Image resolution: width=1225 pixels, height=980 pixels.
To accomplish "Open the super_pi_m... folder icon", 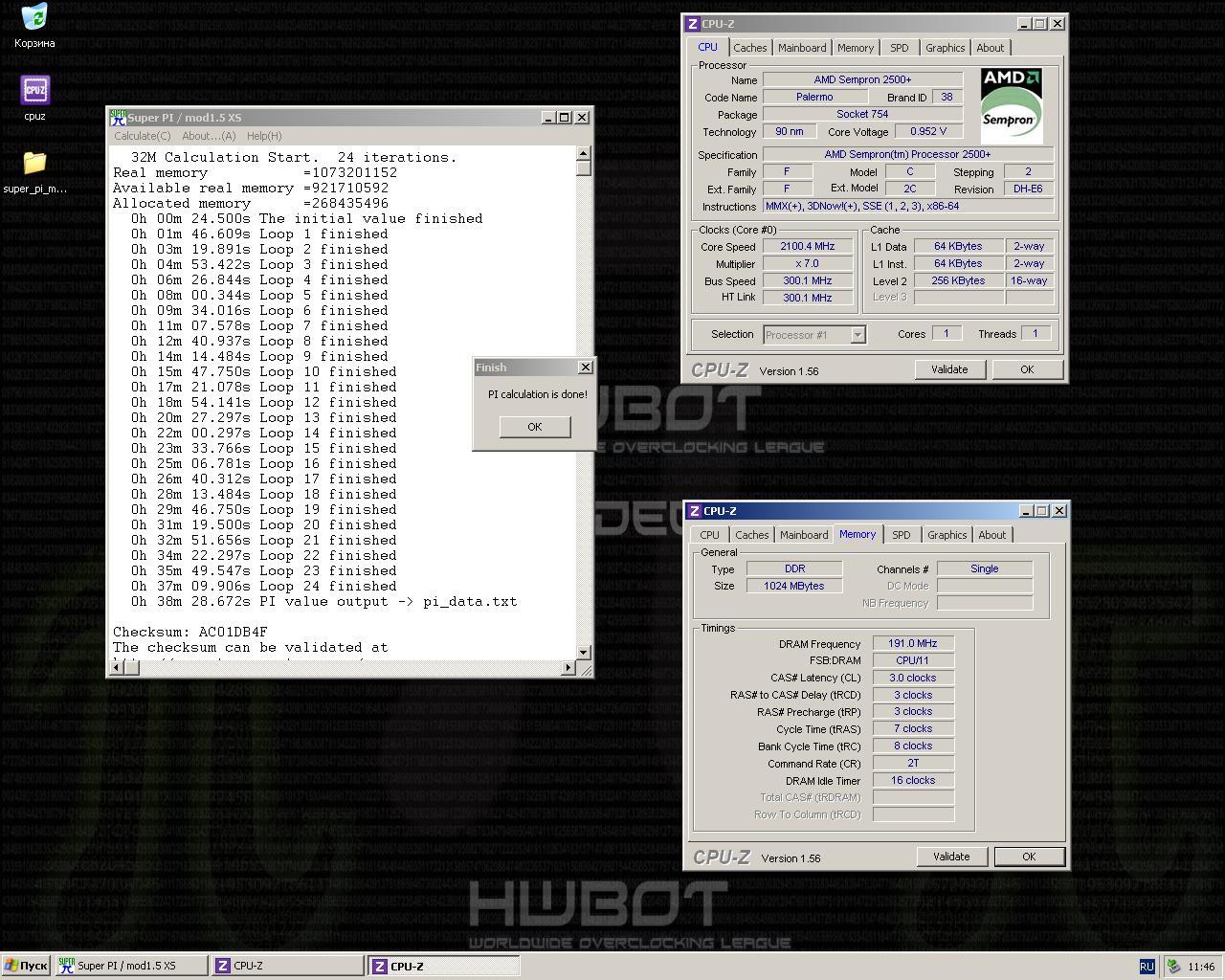I will click(34, 163).
